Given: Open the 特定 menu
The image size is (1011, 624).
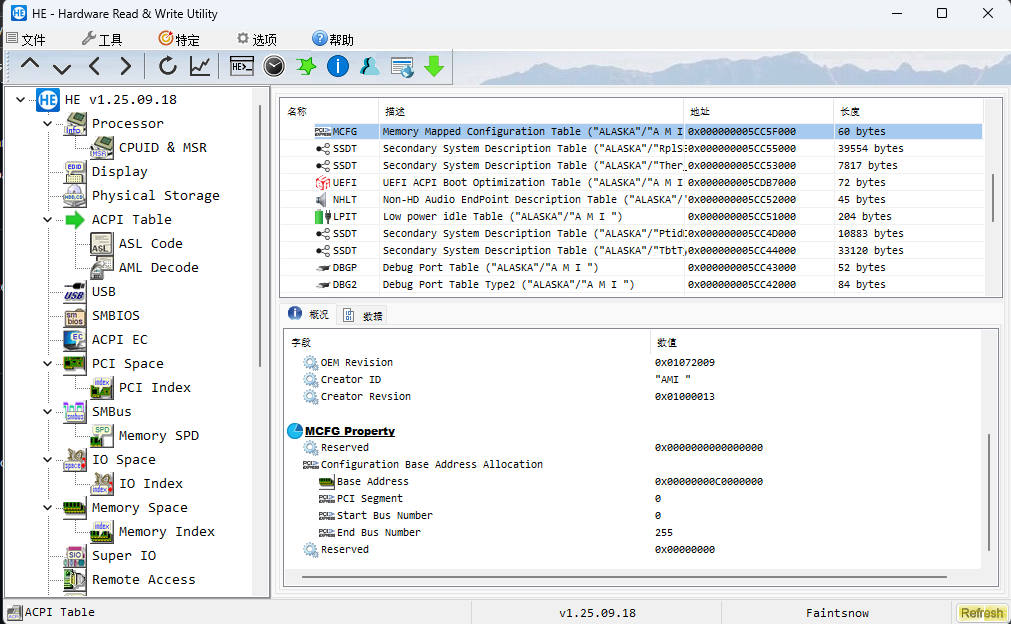Looking at the screenshot, I should click(x=179, y=39).
